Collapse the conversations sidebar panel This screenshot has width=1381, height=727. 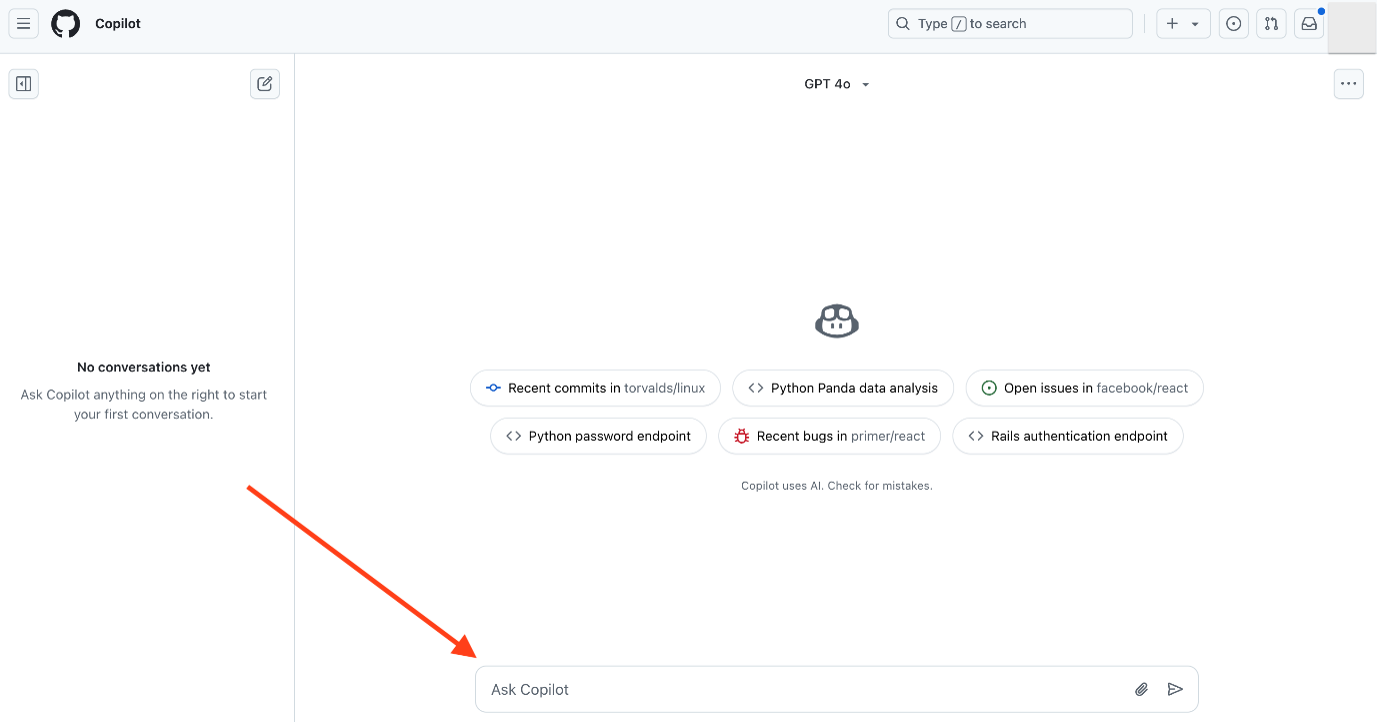coord(24,84)
